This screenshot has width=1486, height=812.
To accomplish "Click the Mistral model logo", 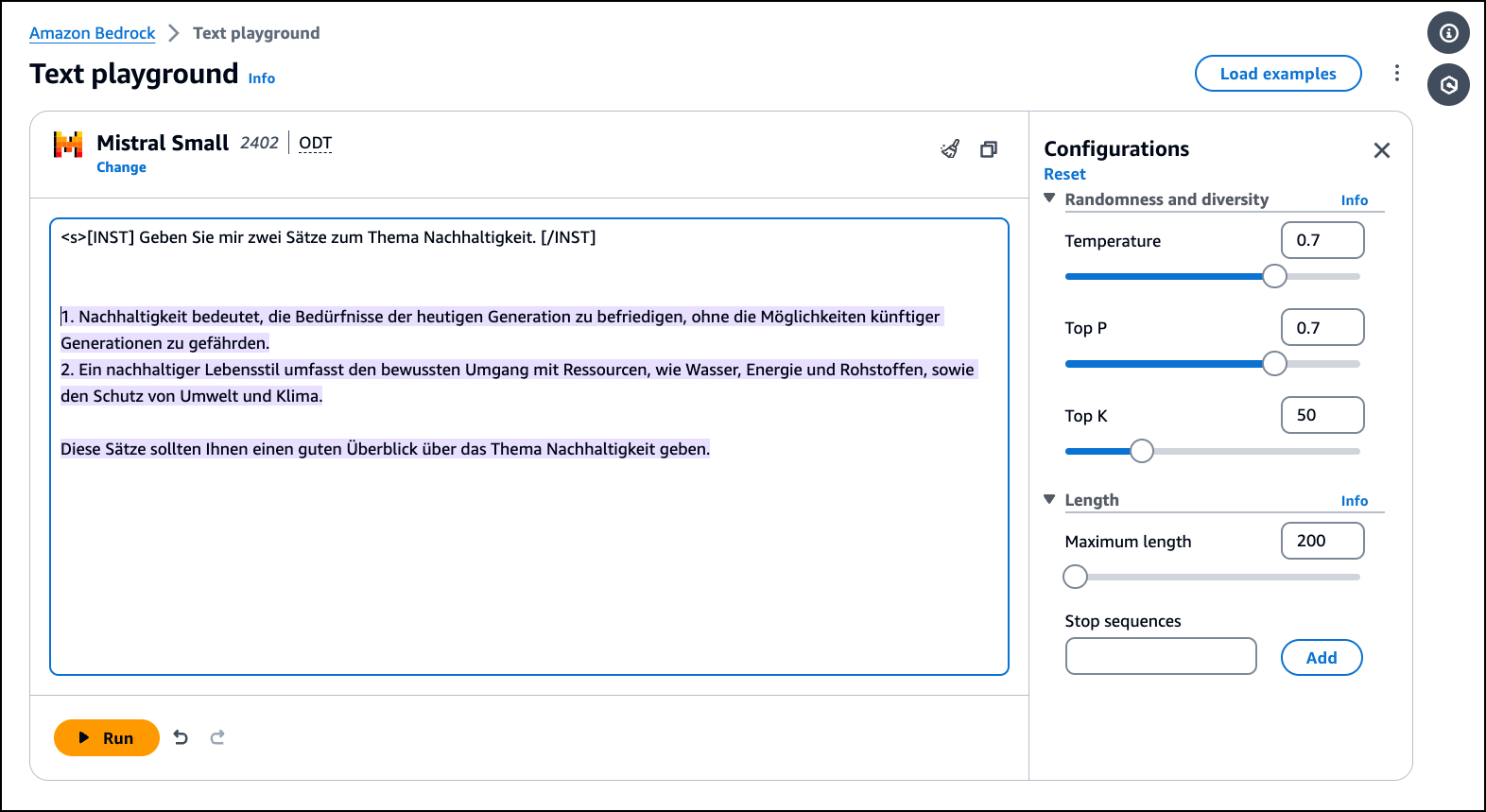I will pyautogui.click(x=68, y=144).
